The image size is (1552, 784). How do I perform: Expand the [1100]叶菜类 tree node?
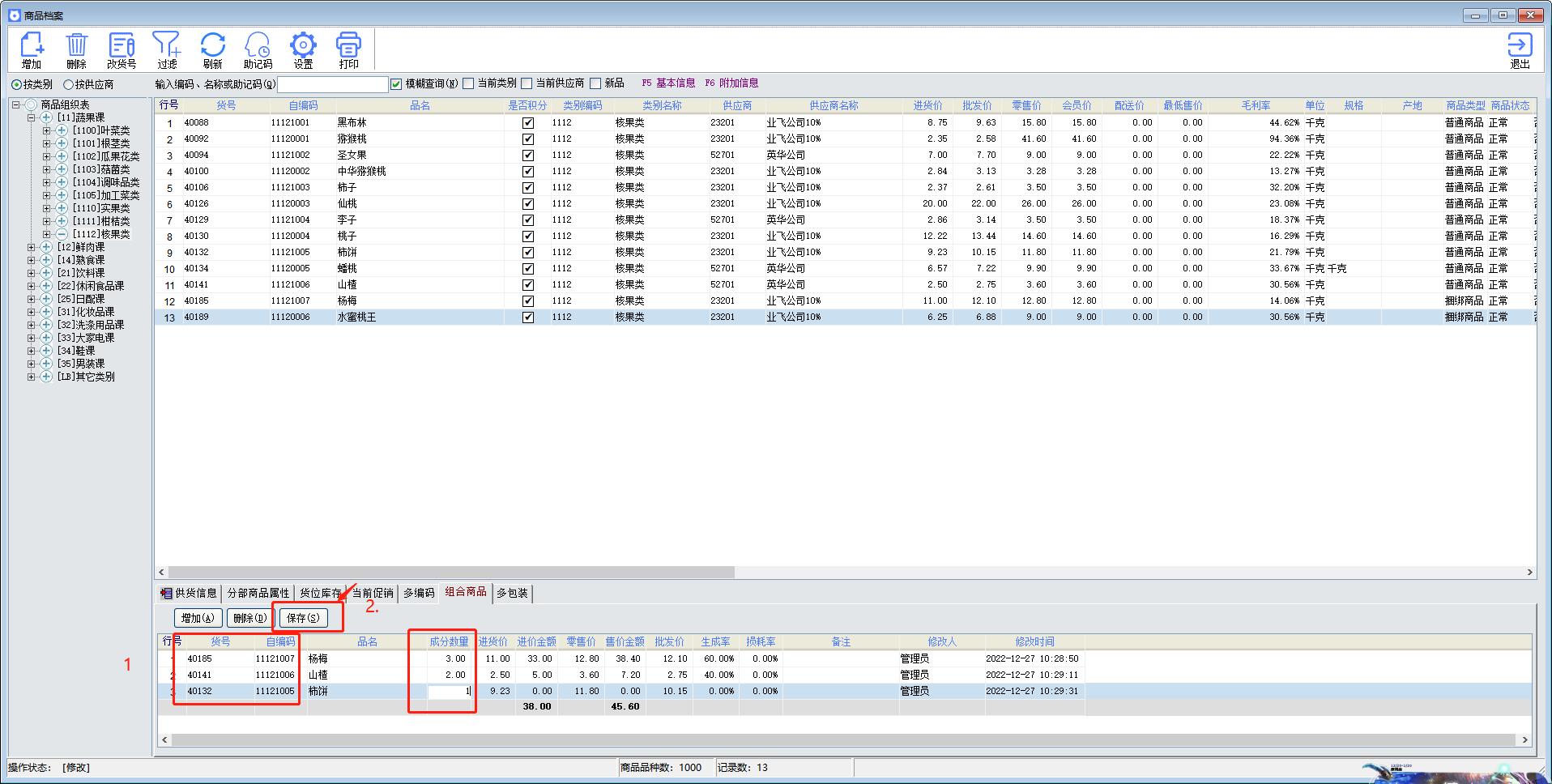click(47, 130)
